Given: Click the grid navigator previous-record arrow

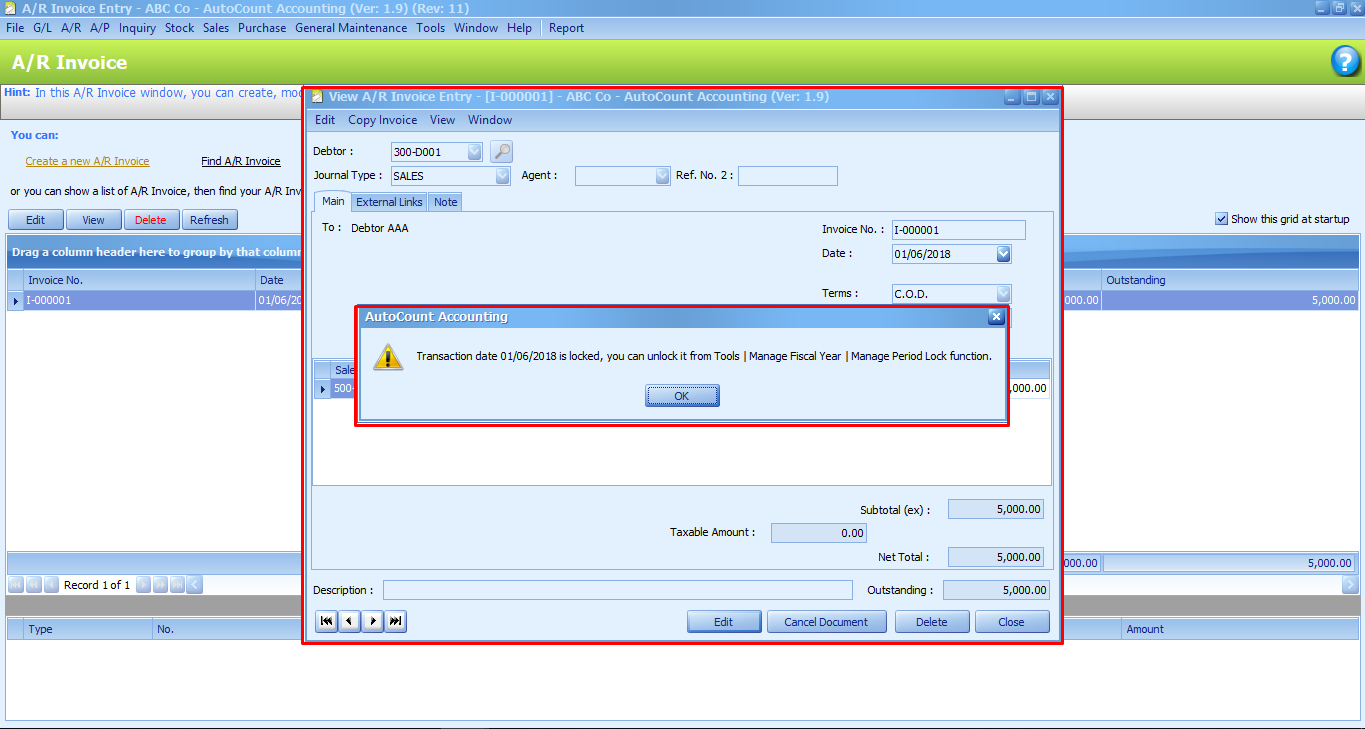Looking at the screenshot, I should tap(50, 585).
